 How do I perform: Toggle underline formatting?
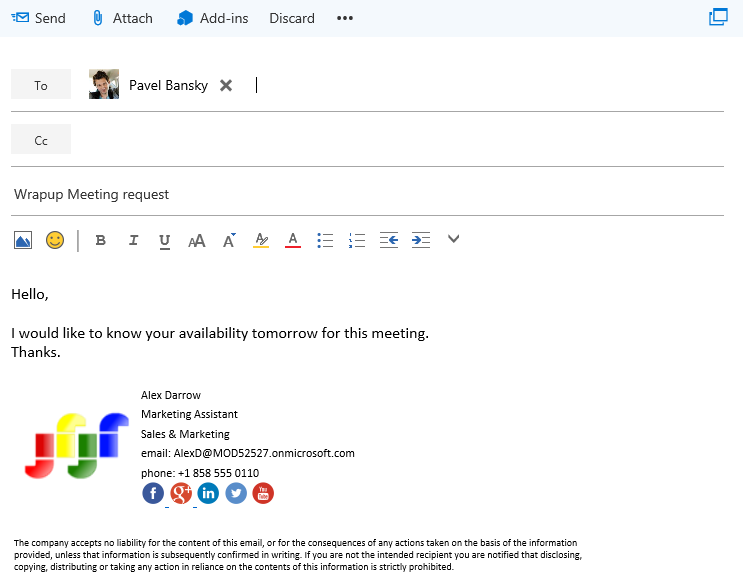click(x=165, y=240)
